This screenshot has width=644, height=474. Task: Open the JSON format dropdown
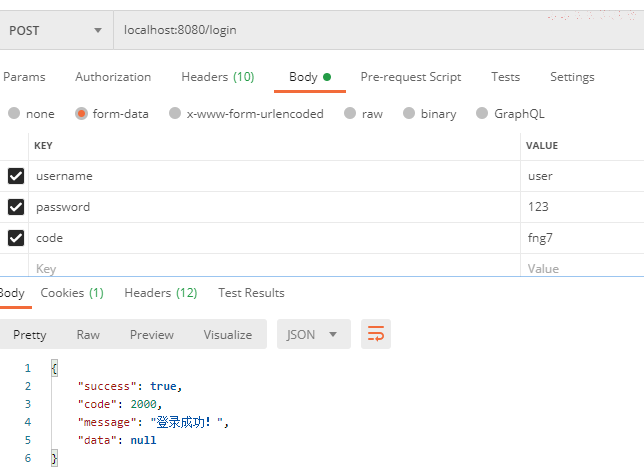[314, 334]
